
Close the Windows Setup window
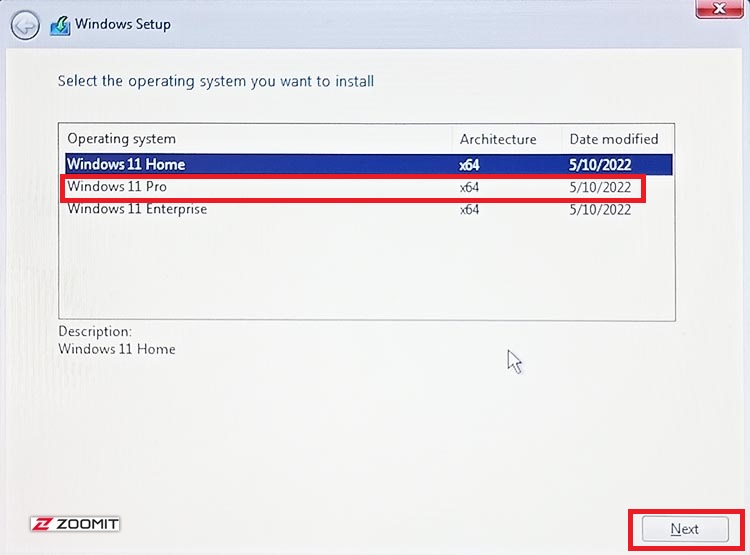pyautogui.click(x=719, y=9)
